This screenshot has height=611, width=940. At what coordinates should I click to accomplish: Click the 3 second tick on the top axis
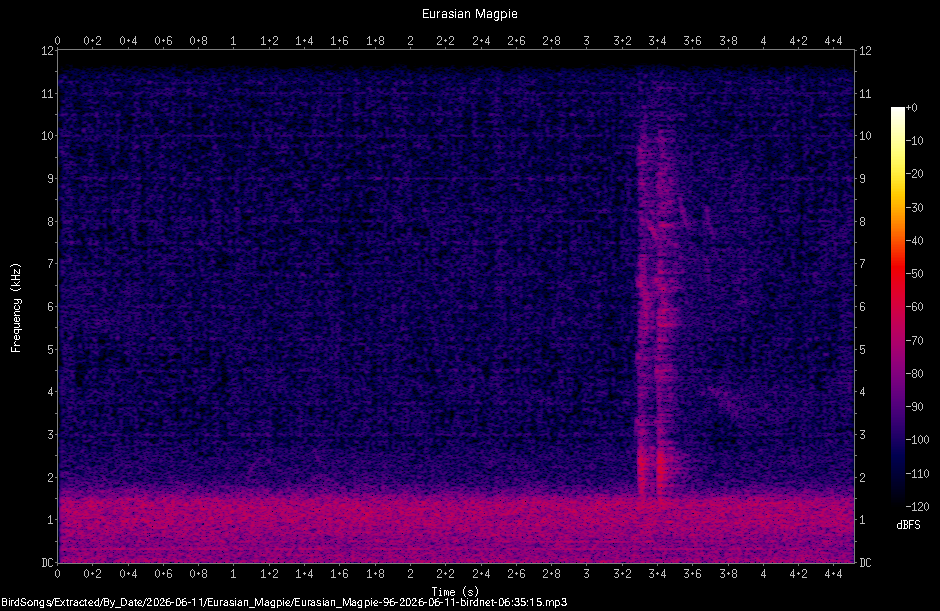pyautogui.click(x=586, y=41)
